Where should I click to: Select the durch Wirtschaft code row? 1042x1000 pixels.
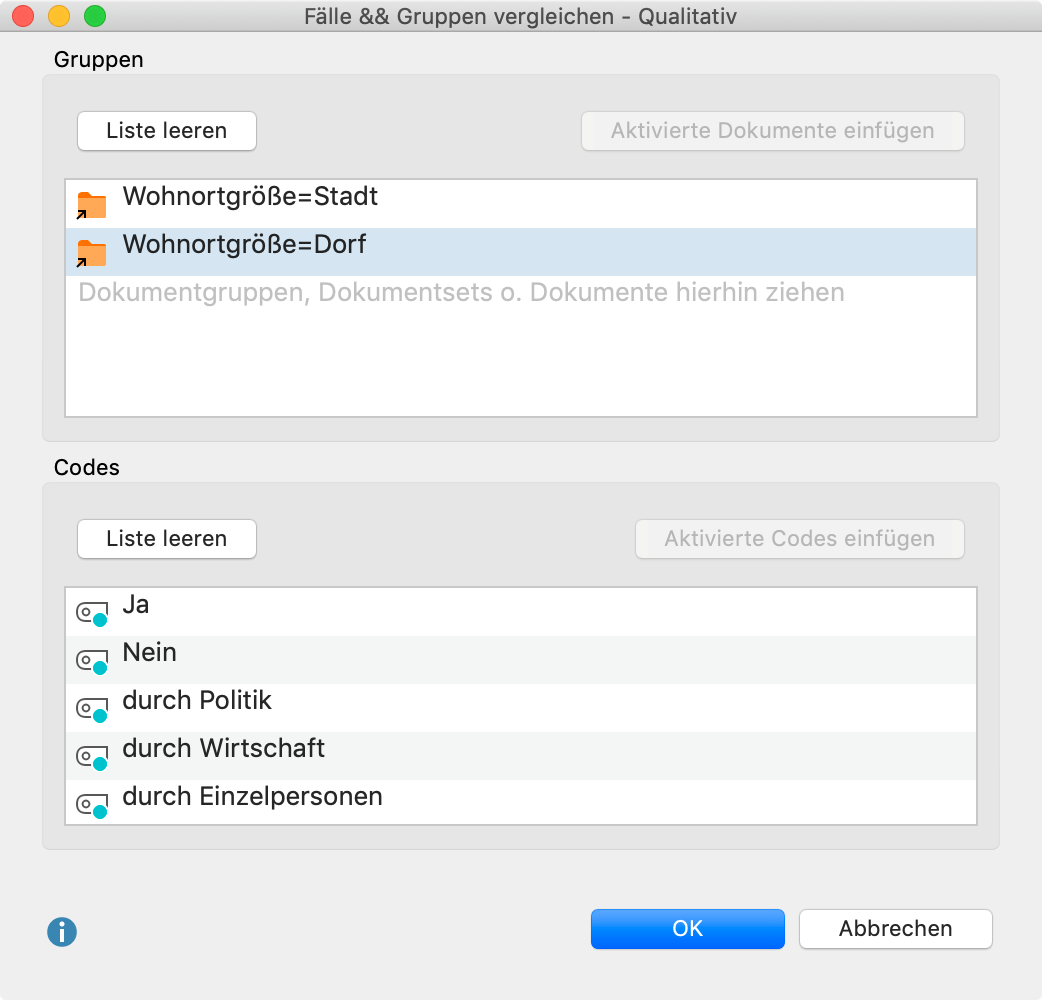pyautogui.click(x=223, y=749)
